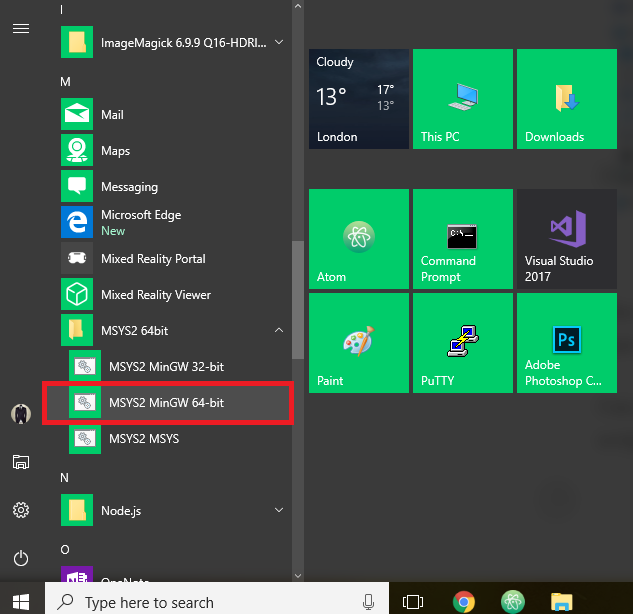
Task: Expand the Node.js folder chevron
Action: click(279, 510)
